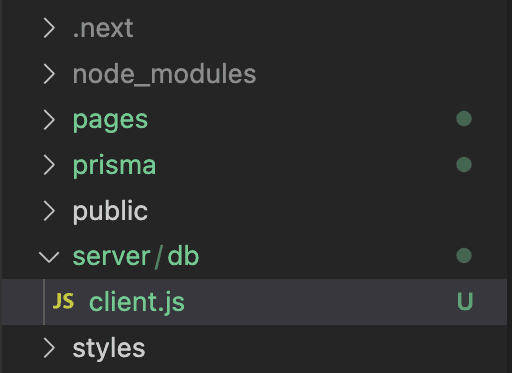Select the pages folder label
The width and height of the screenshot is (512, 373).
tap(110, 121)
